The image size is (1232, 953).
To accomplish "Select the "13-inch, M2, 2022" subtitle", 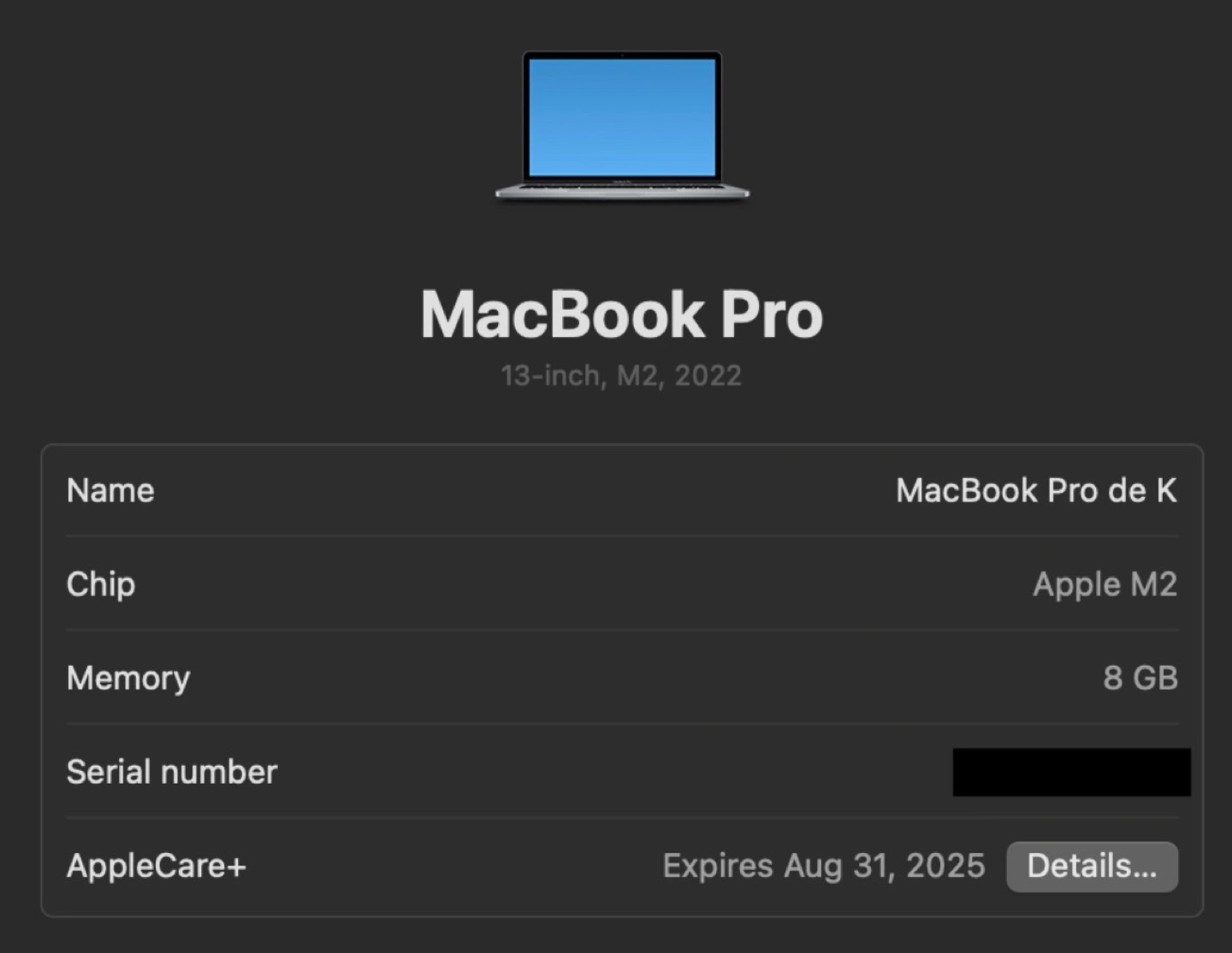I will (621, 376).
